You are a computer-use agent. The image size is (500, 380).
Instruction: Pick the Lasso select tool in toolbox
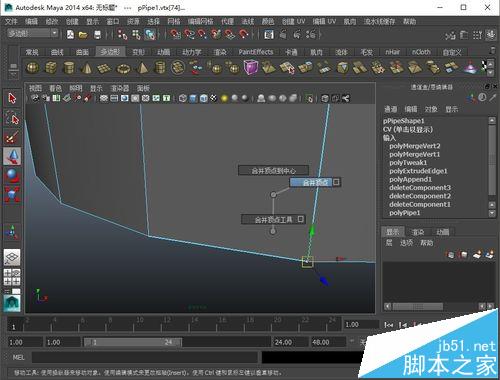[x=12, y=118]
